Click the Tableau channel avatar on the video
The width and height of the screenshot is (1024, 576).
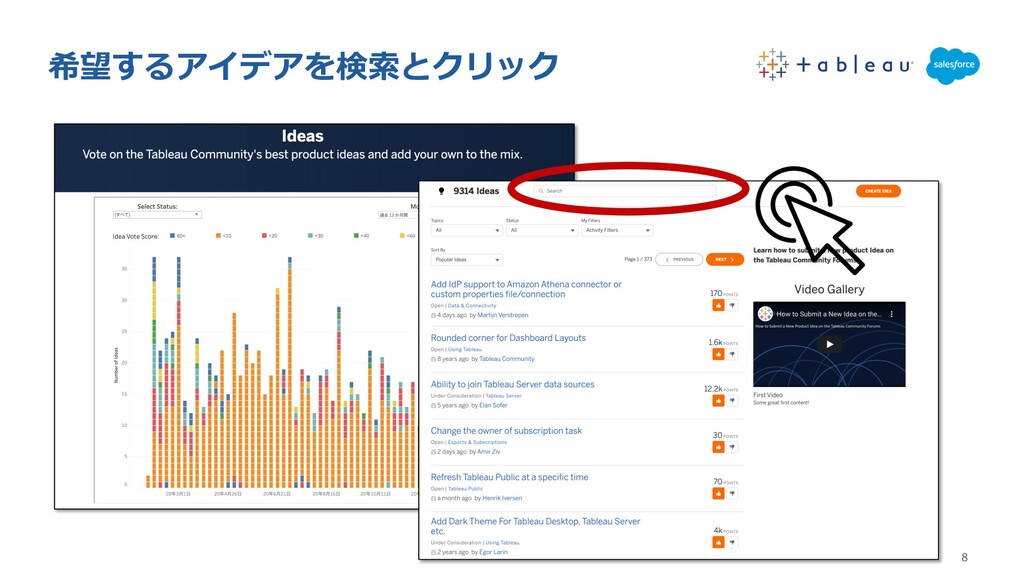(765, 314)
